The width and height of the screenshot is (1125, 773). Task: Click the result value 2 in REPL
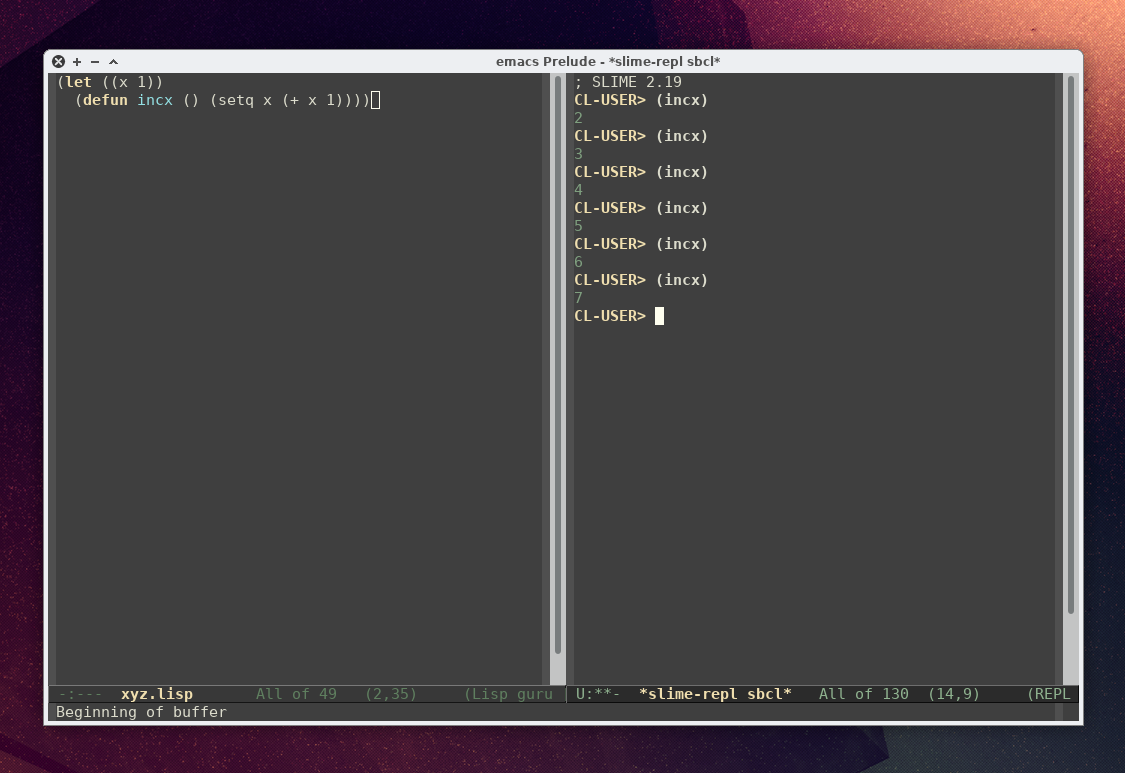pyautogui.click(x=578, y=118)
